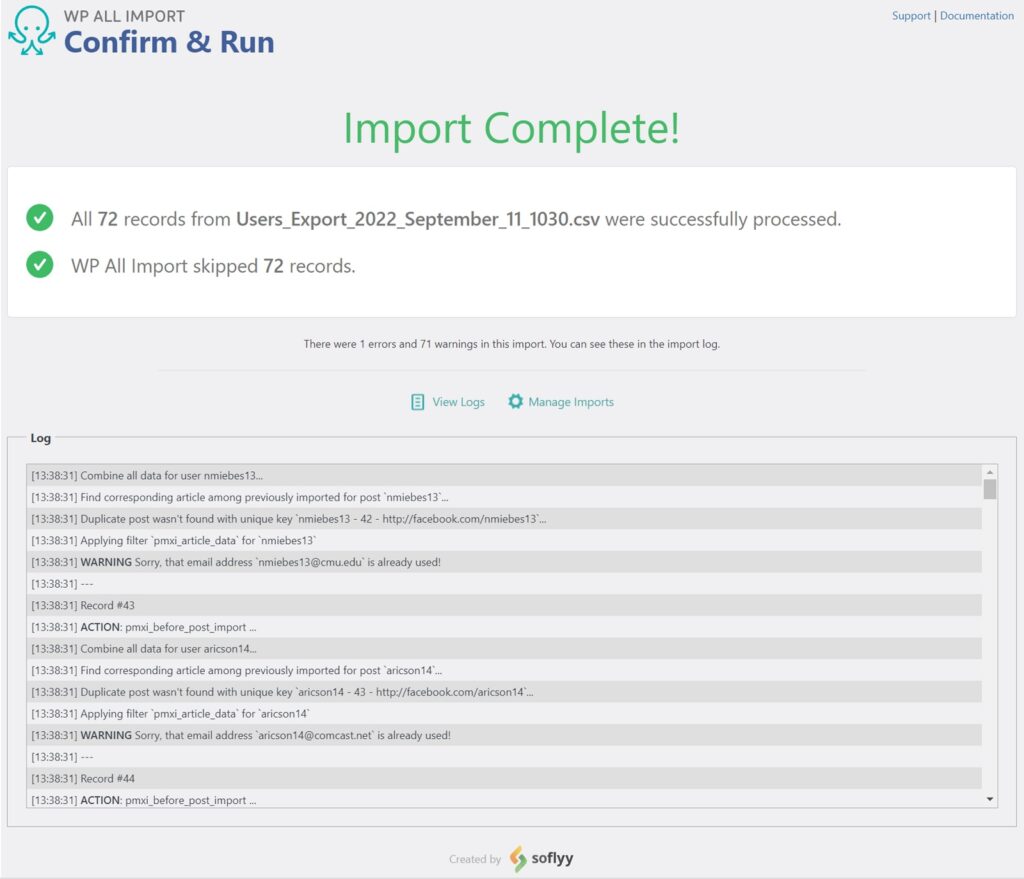The image size is (1024, 879).
Task: Click warning about aricson14@comcast.net already used
Action: click(504, 735)
